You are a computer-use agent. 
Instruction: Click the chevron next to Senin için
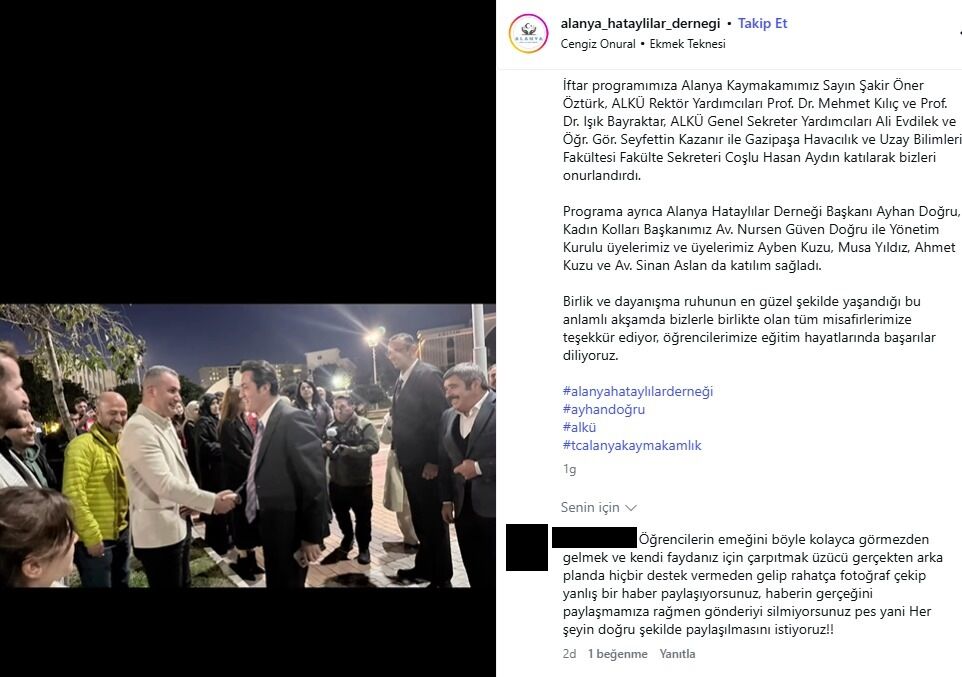pos(631,508)
